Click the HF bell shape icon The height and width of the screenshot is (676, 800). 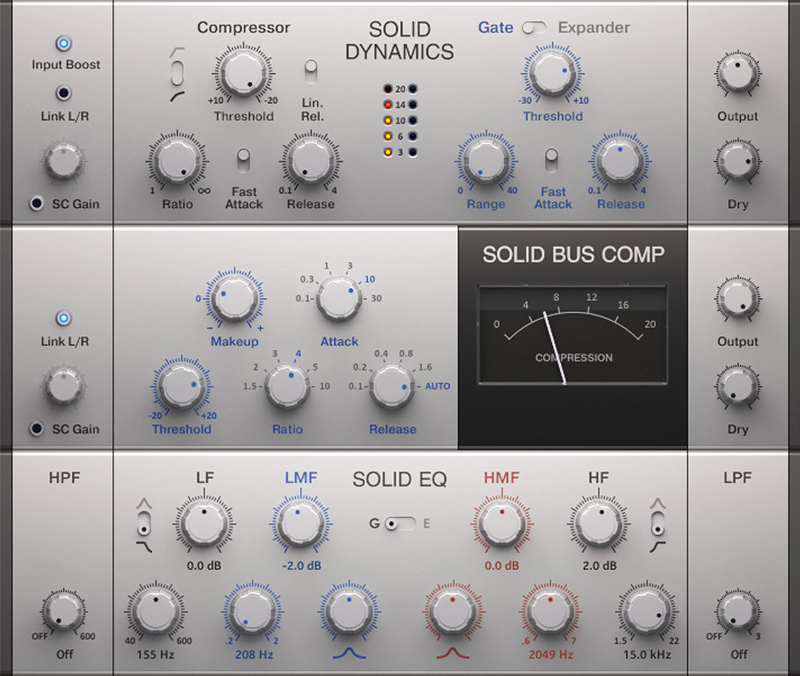(658, 504)
